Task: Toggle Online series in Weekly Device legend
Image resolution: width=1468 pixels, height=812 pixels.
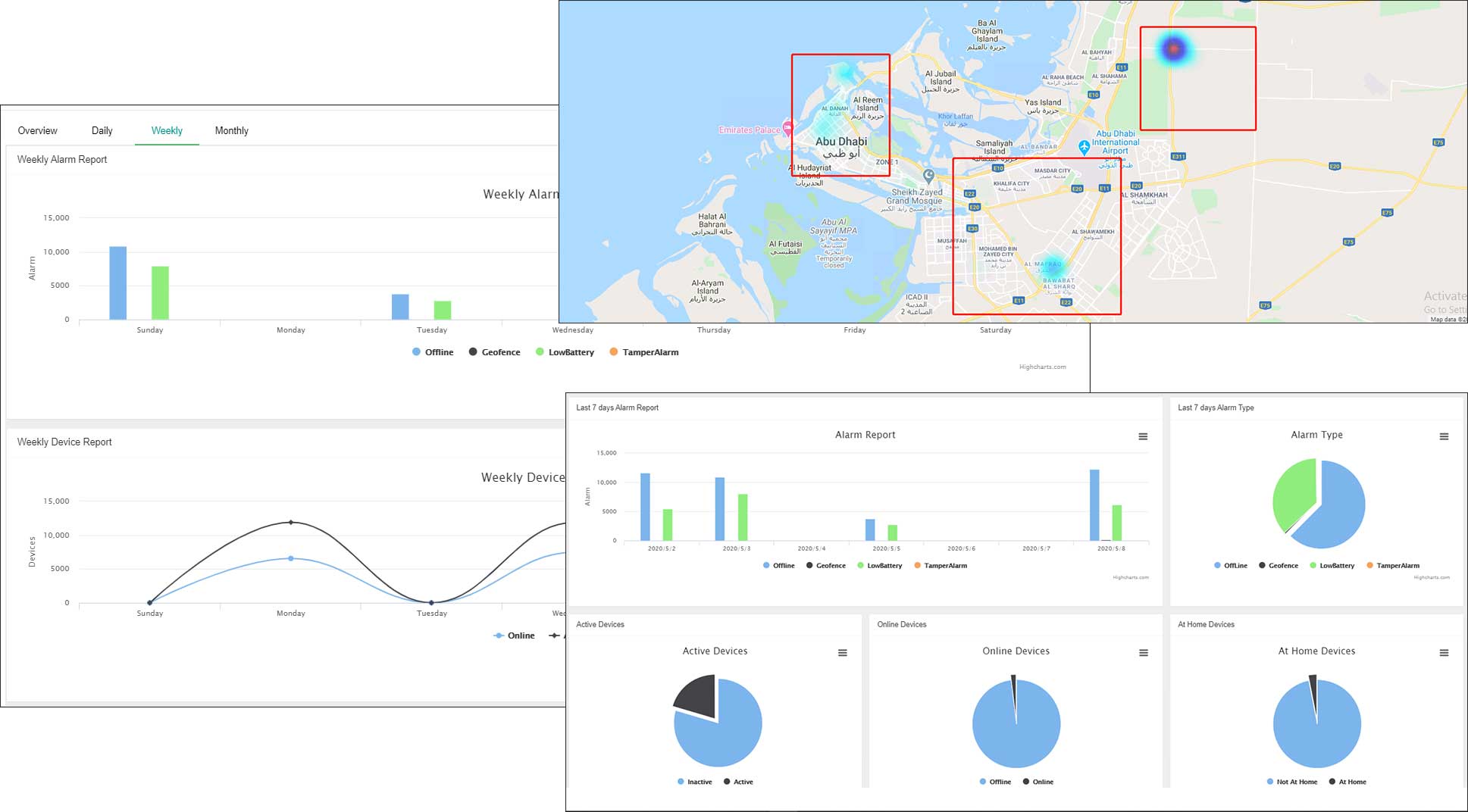Action: tap(514, 636)
